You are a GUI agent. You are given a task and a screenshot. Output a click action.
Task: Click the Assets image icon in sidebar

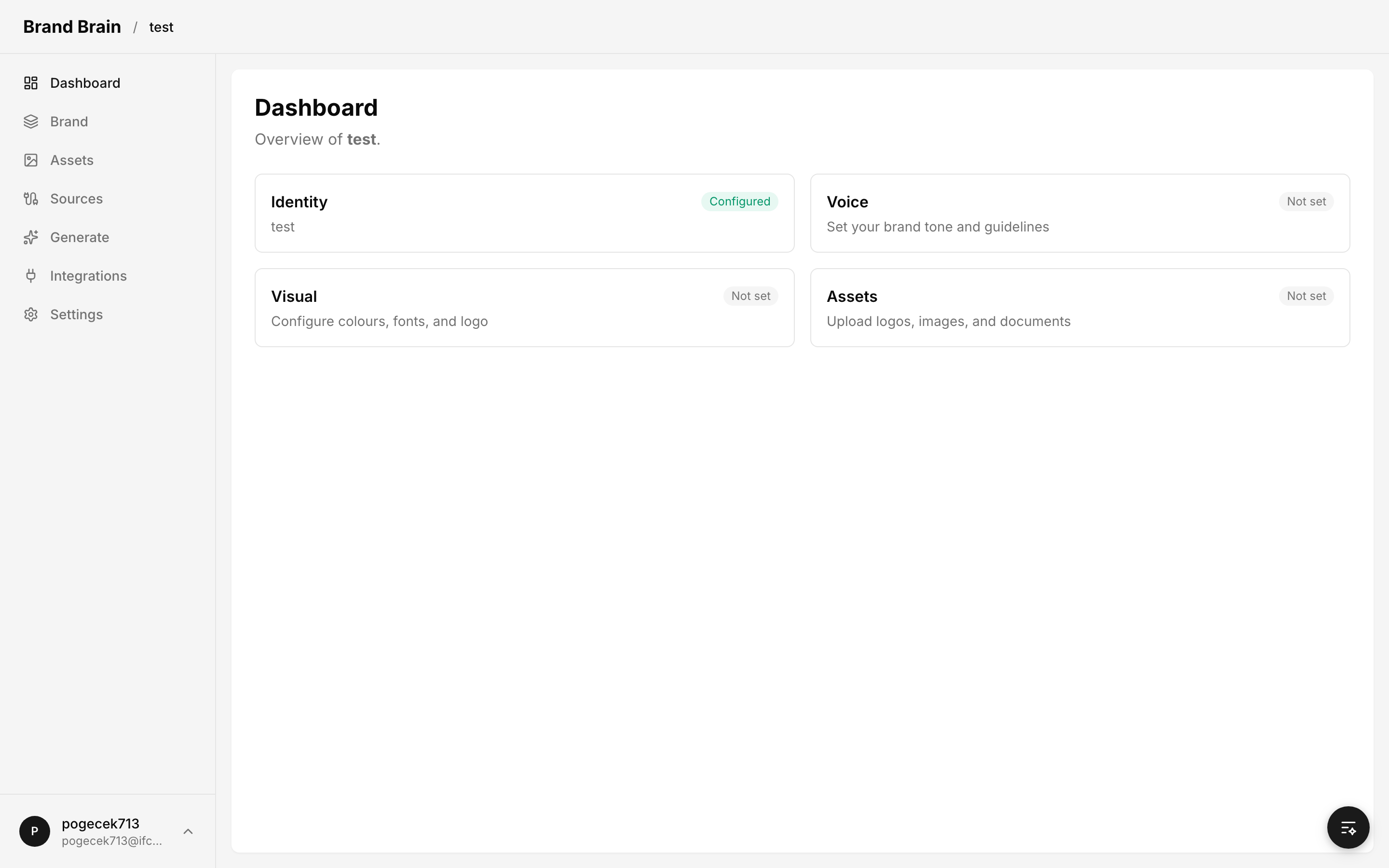31,160
